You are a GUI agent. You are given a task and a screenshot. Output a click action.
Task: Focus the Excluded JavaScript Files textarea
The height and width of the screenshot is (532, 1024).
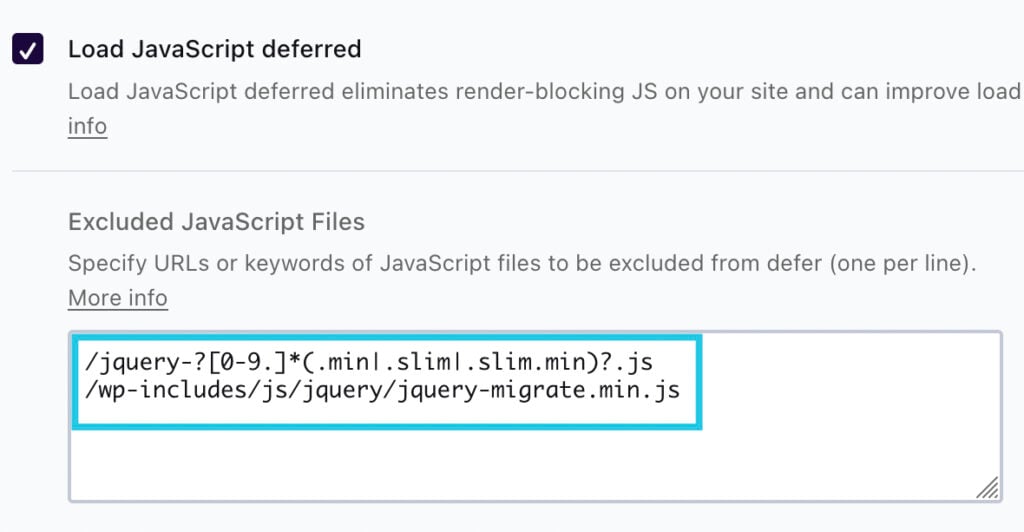click(x=536, y=416)
